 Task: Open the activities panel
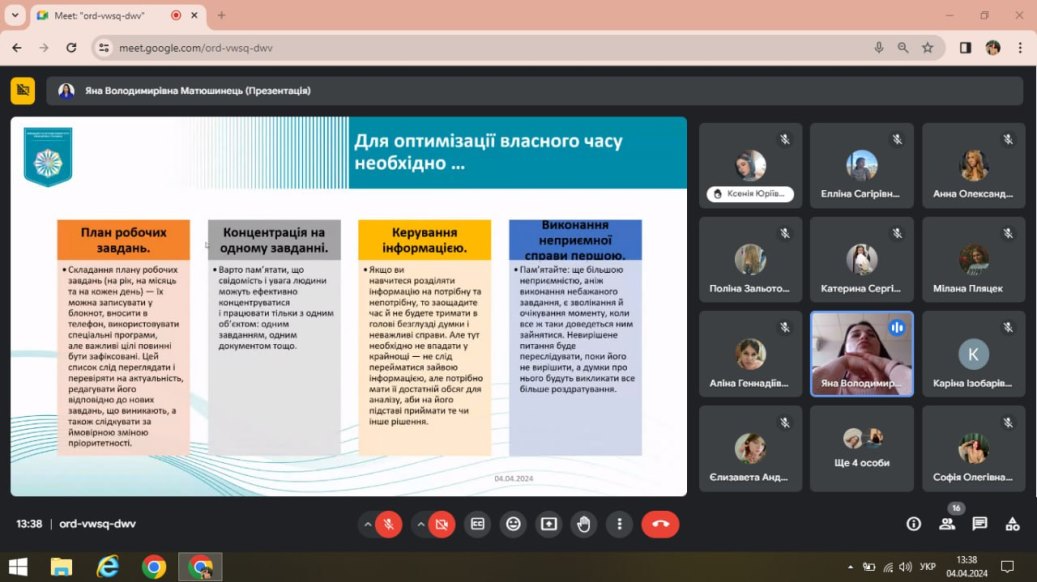[x=1013, y=524]
